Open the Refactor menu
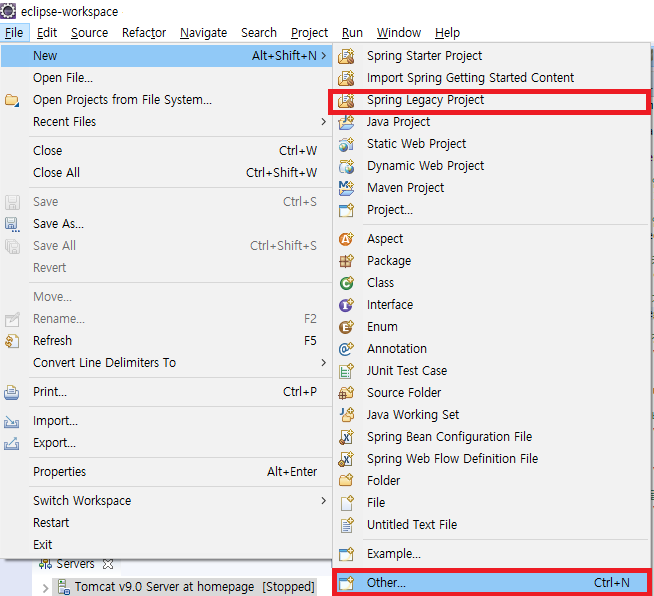Image resolution: width=654 pixels, height=596 pixels. [144, 33]
